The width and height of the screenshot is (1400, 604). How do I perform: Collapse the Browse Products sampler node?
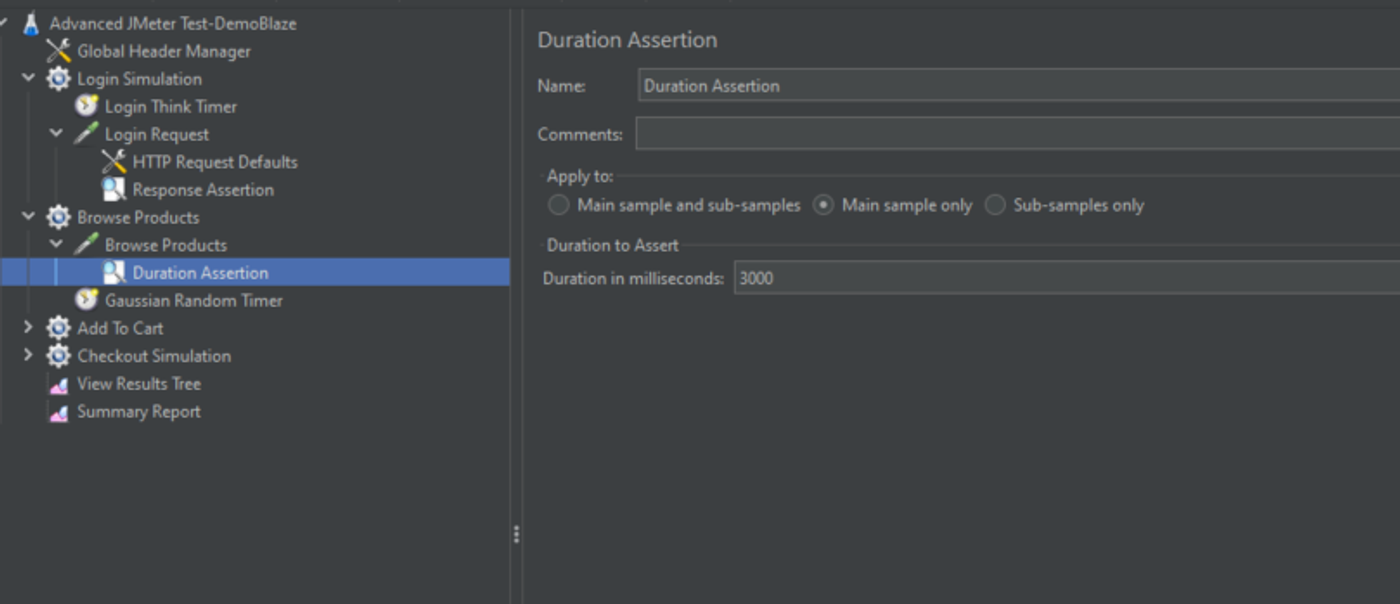[x=56, y=244]
